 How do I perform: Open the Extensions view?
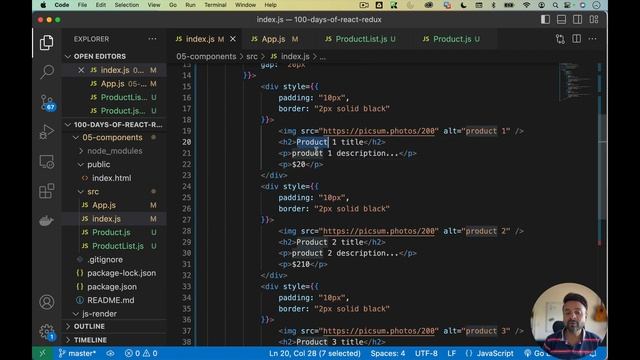point(47,191)
